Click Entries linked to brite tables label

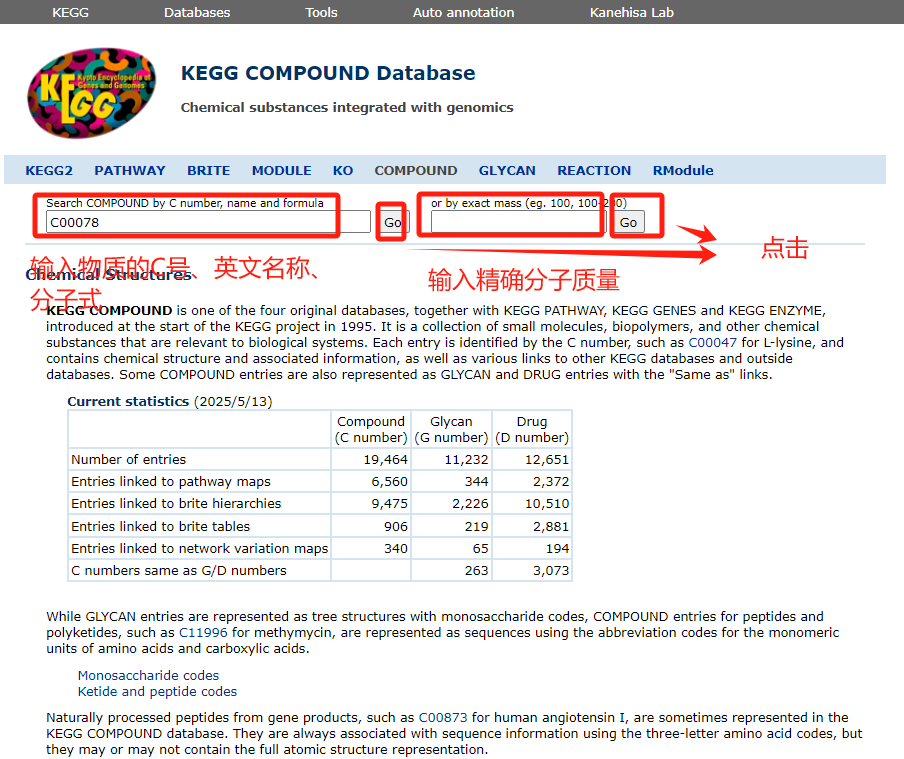(x=160, y=527)
